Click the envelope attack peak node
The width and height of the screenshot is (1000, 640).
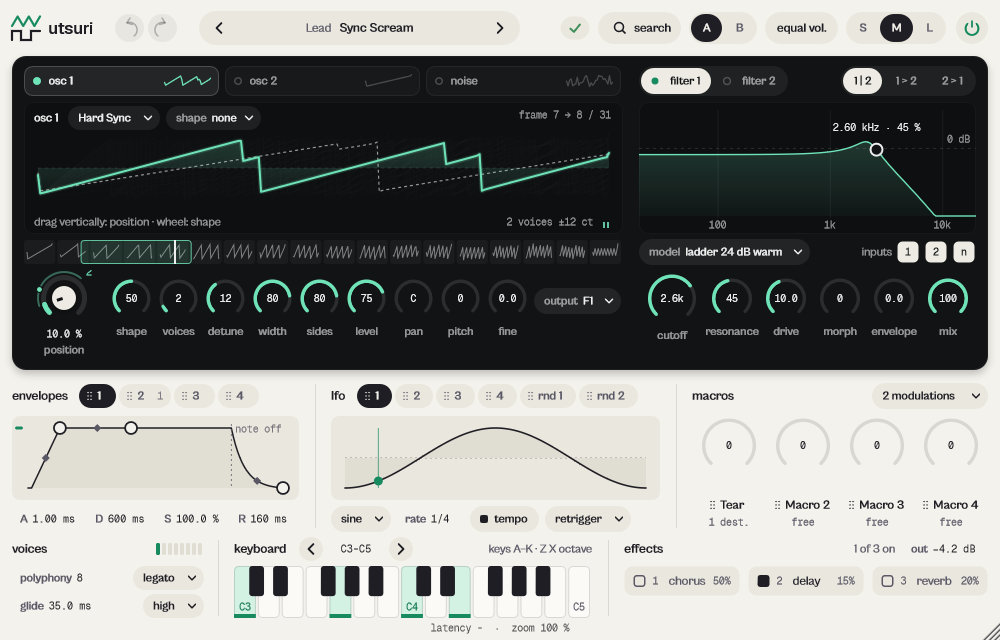click(x=60, y=428)
